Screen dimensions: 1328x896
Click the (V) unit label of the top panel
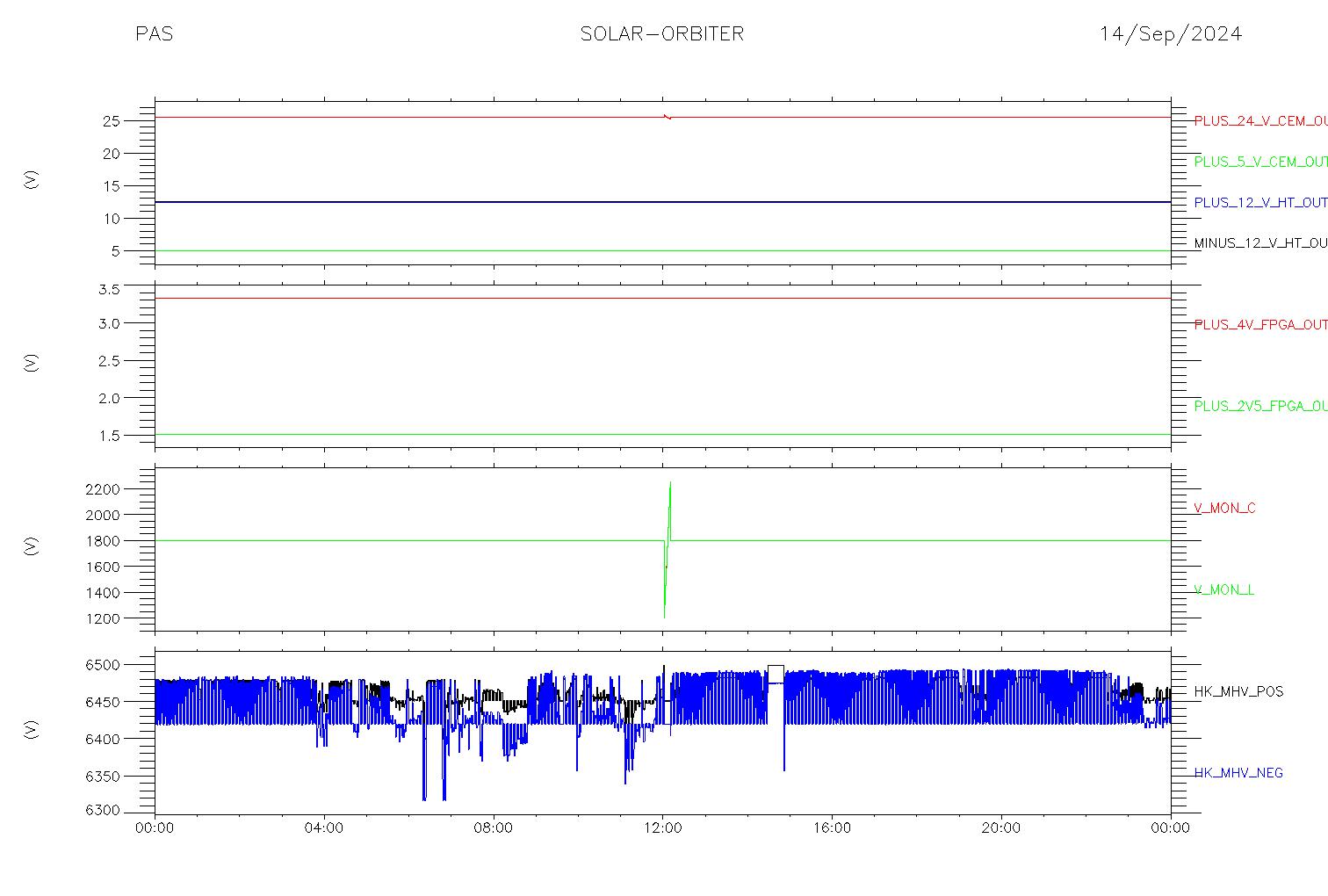tap(32, 180)
